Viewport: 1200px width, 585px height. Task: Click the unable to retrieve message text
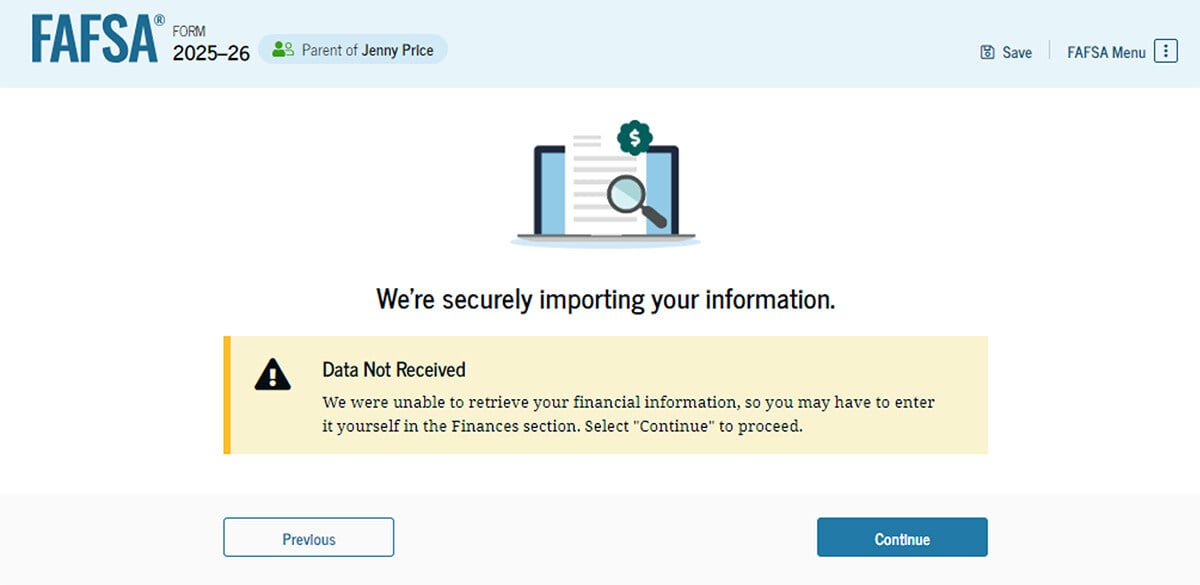click(x=628, y=414)
